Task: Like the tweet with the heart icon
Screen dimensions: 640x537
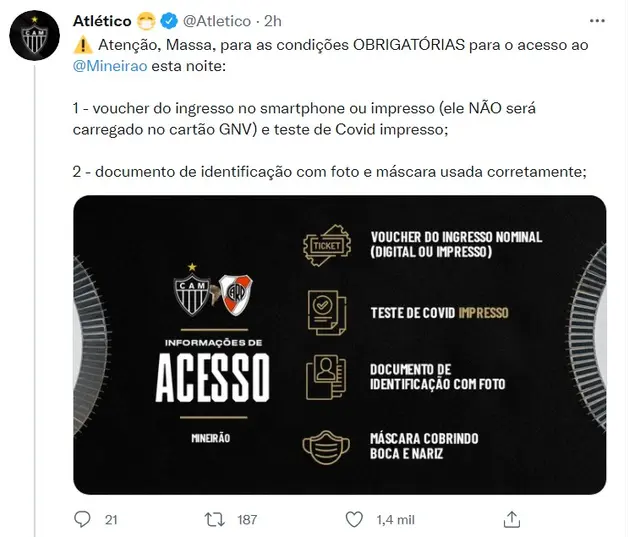Action: [x=354, y=519]
